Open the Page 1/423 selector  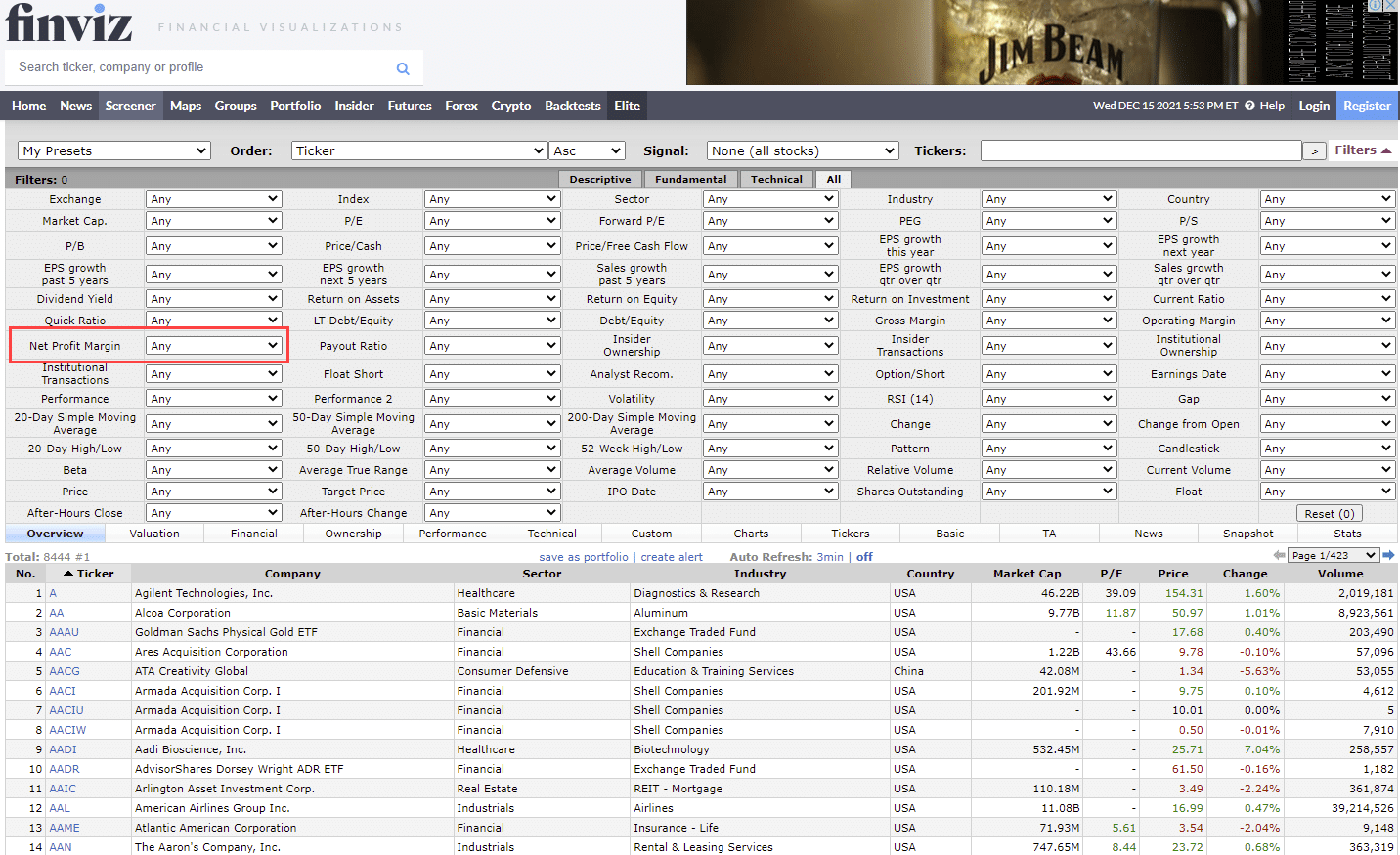coord(1333,555)
